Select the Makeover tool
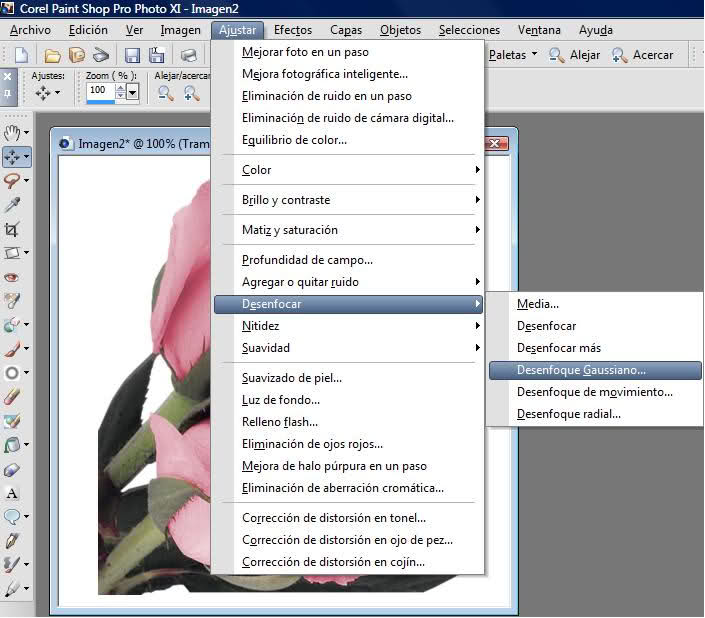 [12, 301]
